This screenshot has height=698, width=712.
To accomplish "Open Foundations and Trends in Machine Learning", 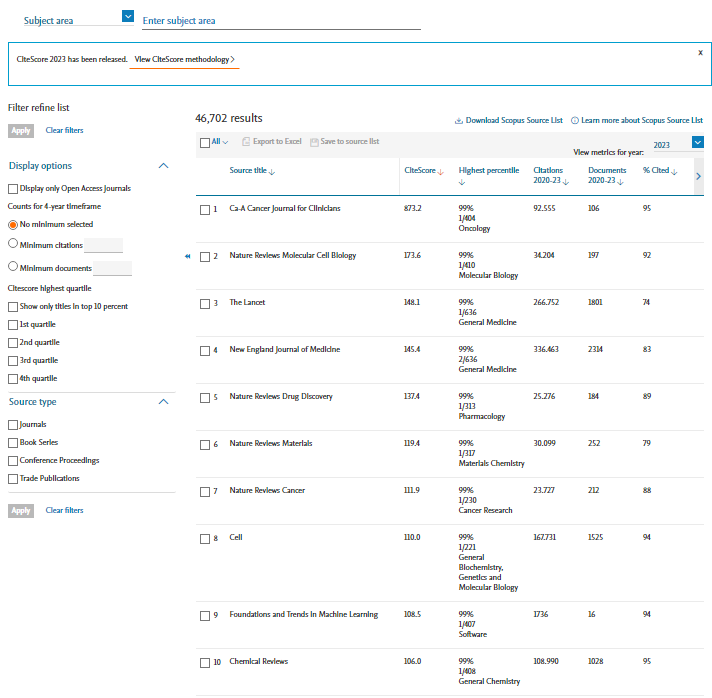I will (x=304, y=614).
